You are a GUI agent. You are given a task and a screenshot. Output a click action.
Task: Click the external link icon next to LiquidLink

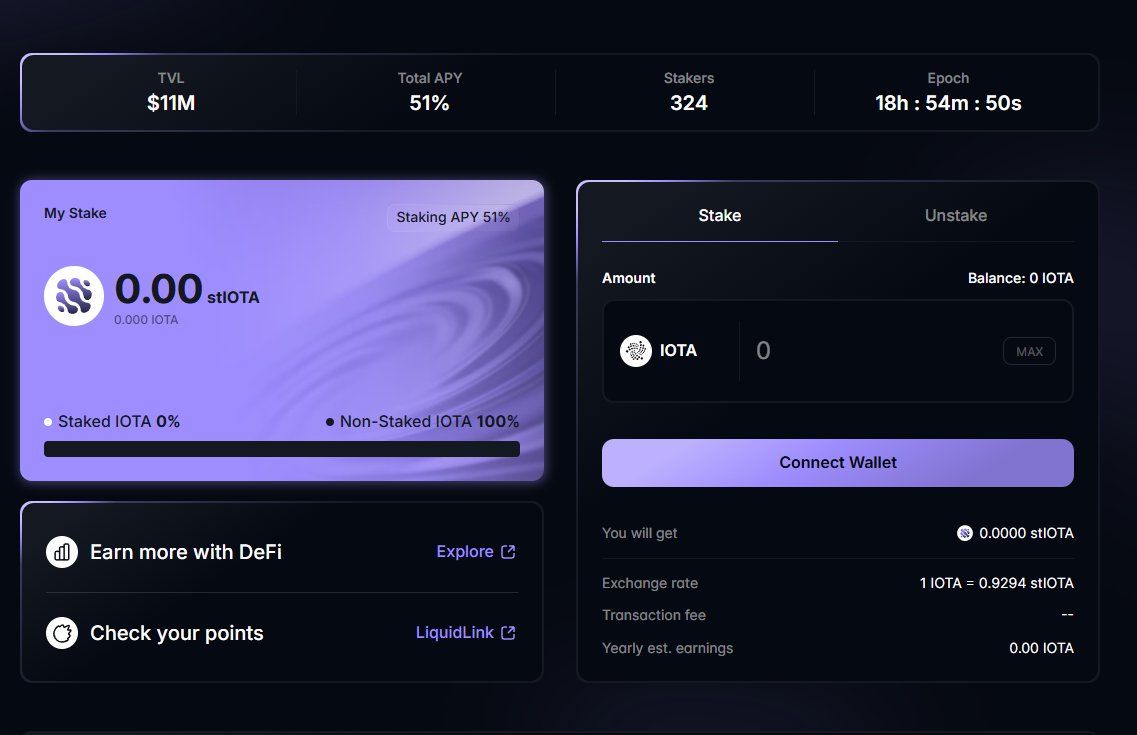point(508,633)
